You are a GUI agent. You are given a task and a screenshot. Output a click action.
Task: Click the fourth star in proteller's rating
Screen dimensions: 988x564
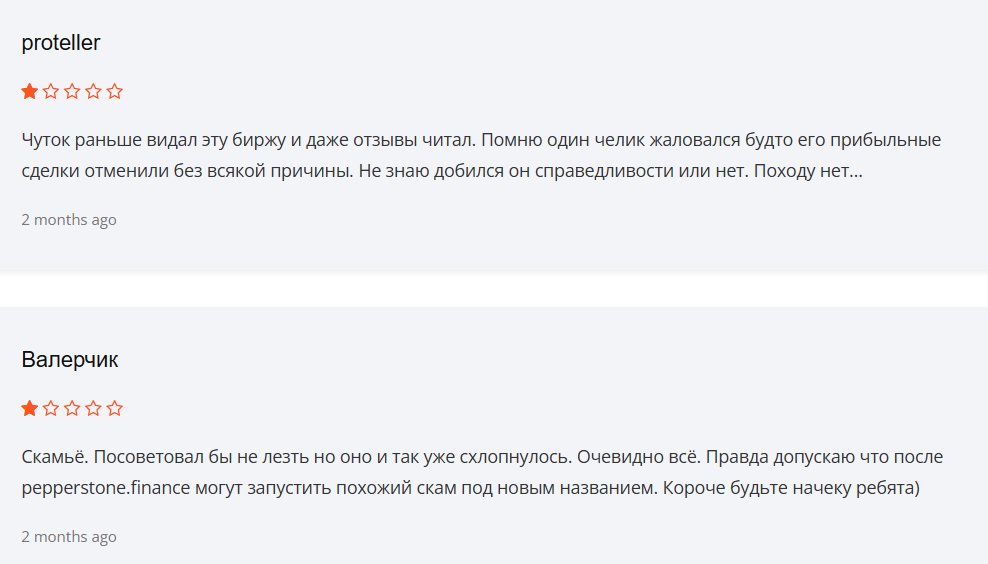(93, 92)
